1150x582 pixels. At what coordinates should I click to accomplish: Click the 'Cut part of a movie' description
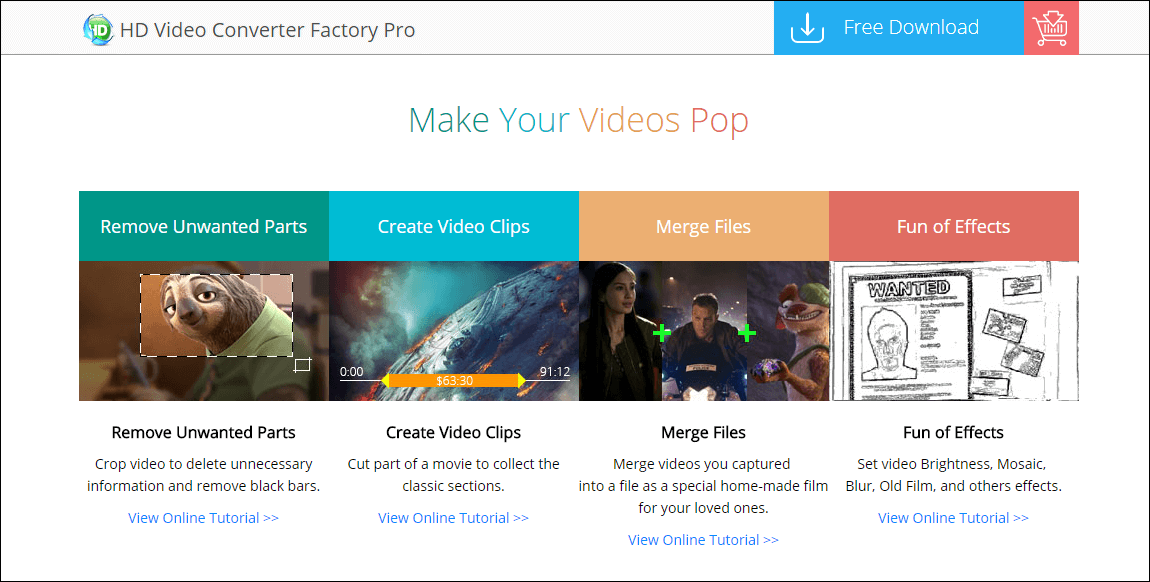[453, 475]
